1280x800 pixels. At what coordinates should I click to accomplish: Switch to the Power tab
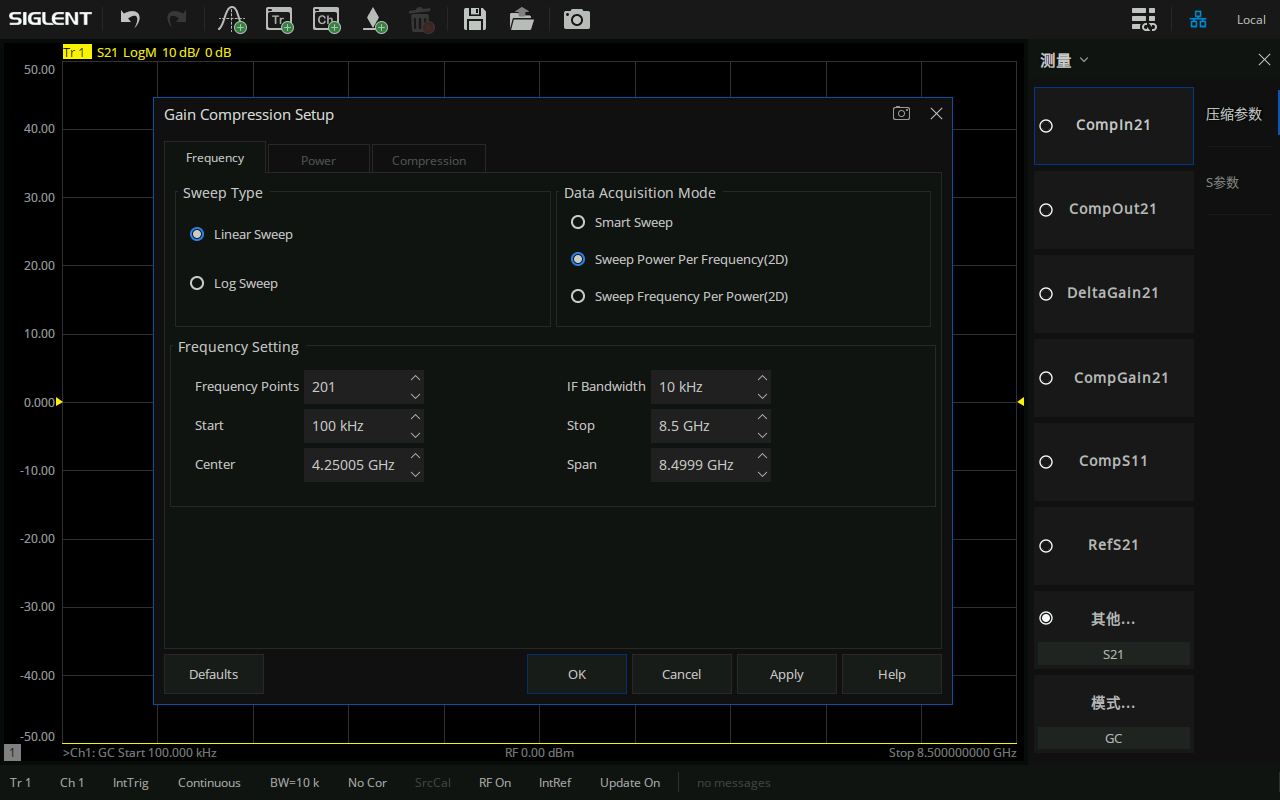pos(318,160)
